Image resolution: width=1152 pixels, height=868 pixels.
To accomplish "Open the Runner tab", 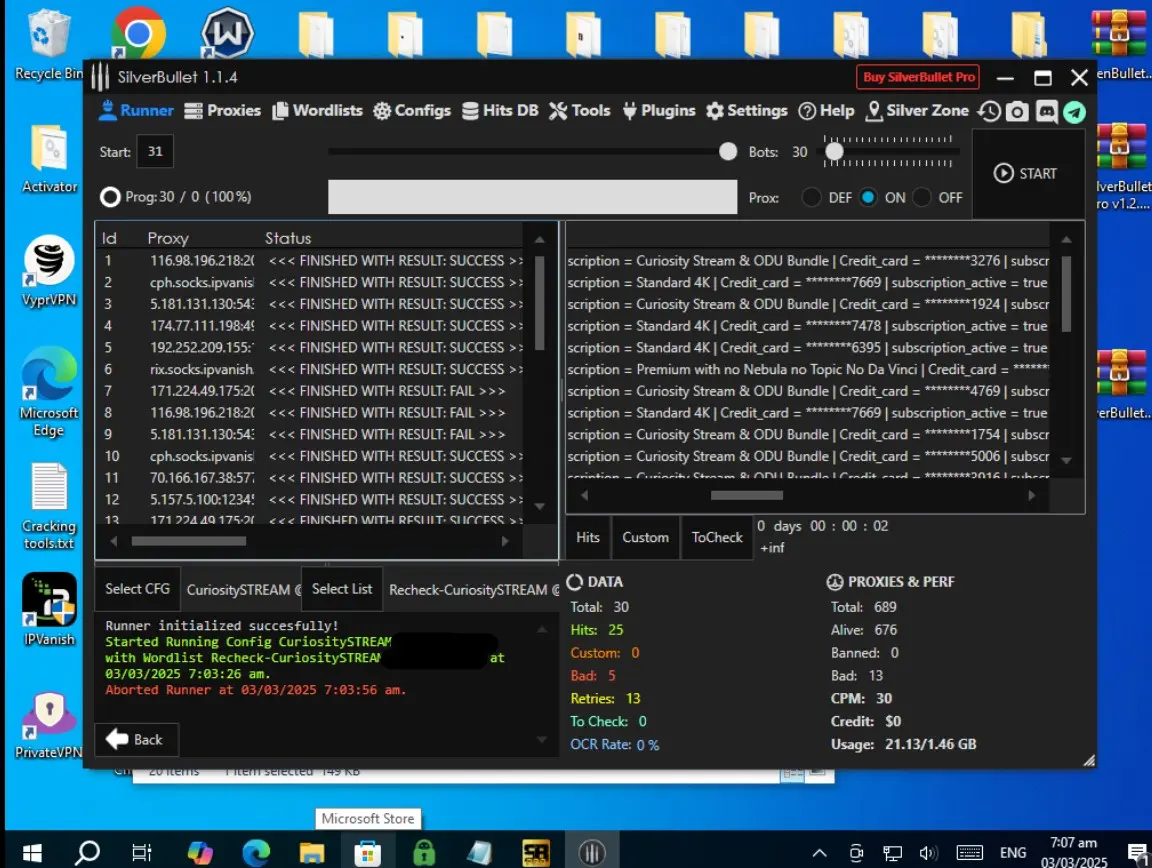I will (137, 110).
